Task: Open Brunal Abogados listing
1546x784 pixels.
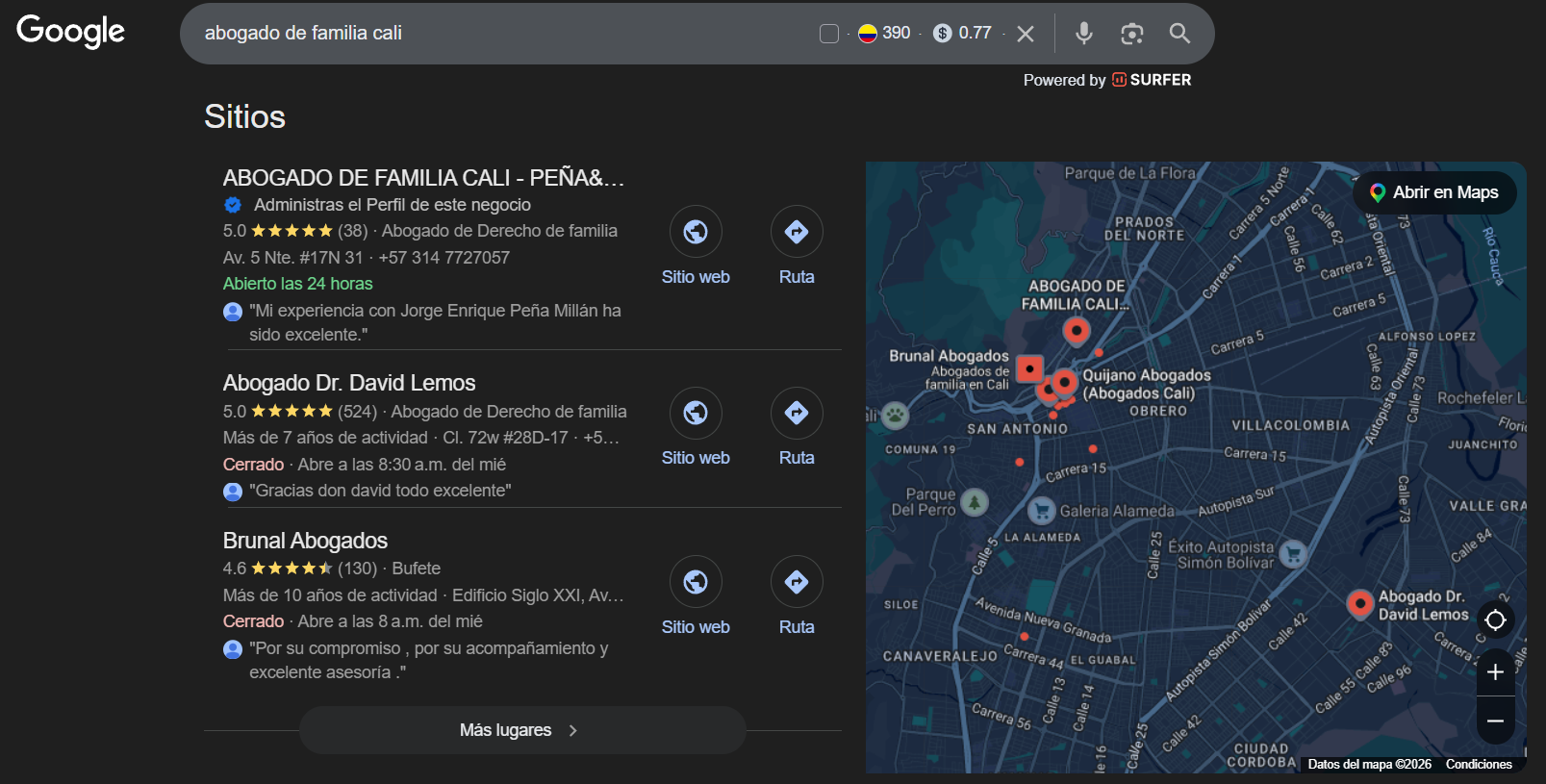Action: [x=305, y=541]
